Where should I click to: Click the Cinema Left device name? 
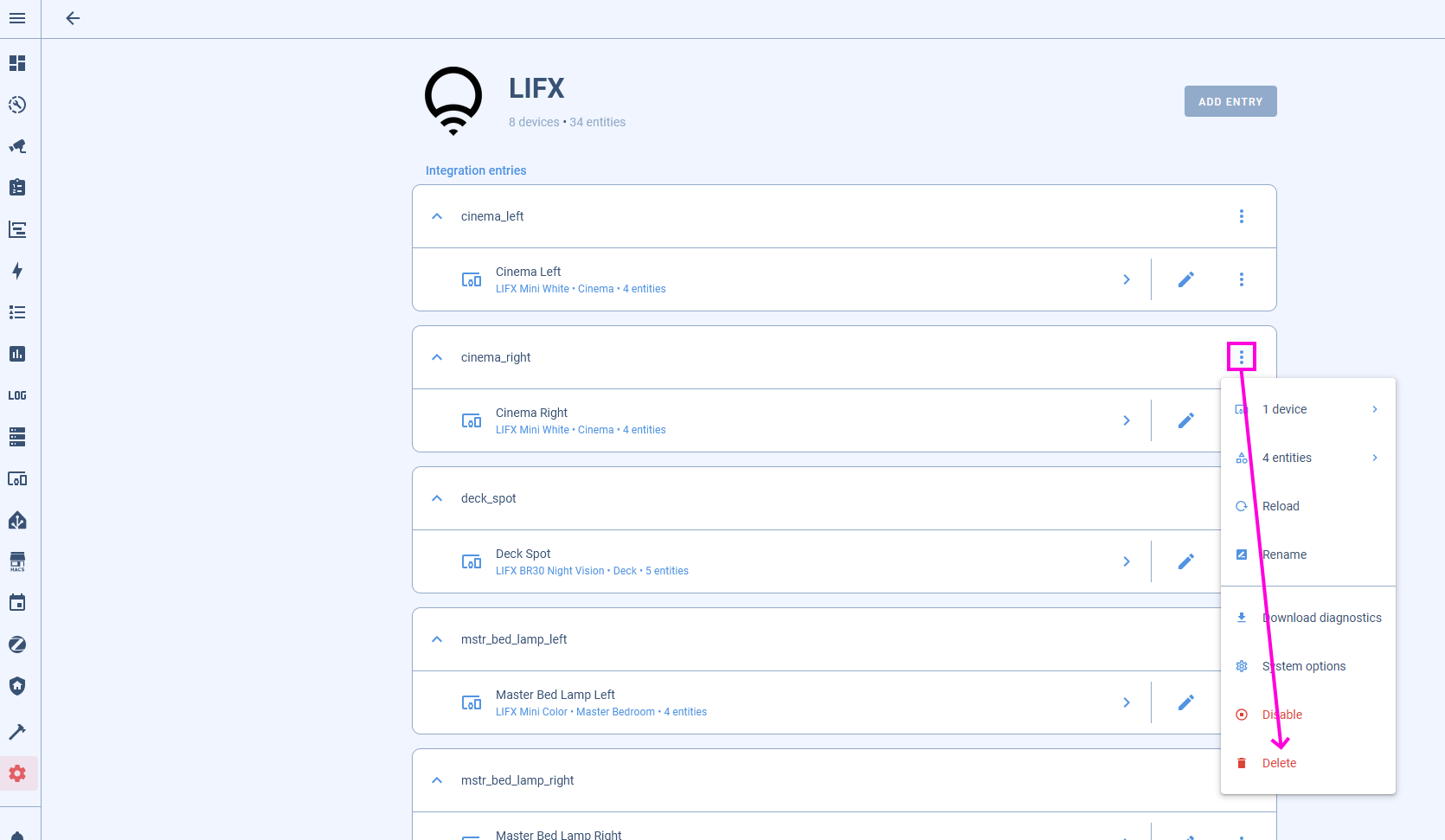click(528, 272)
